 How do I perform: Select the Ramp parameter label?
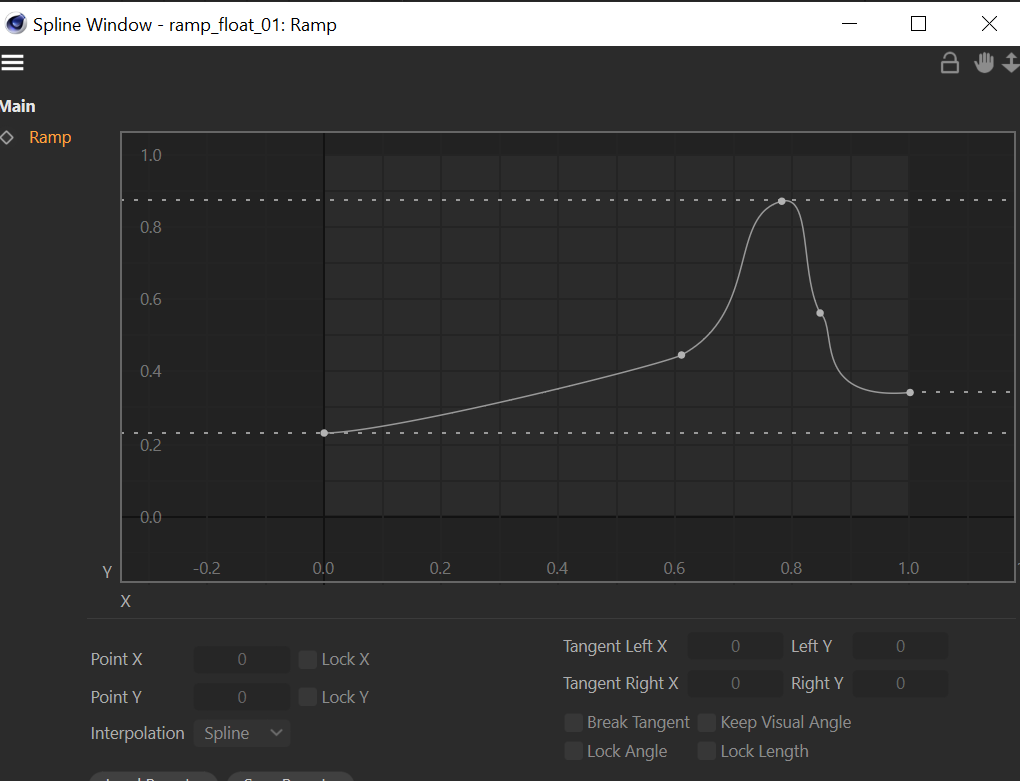pyautogui.click(x=50, y=137)
